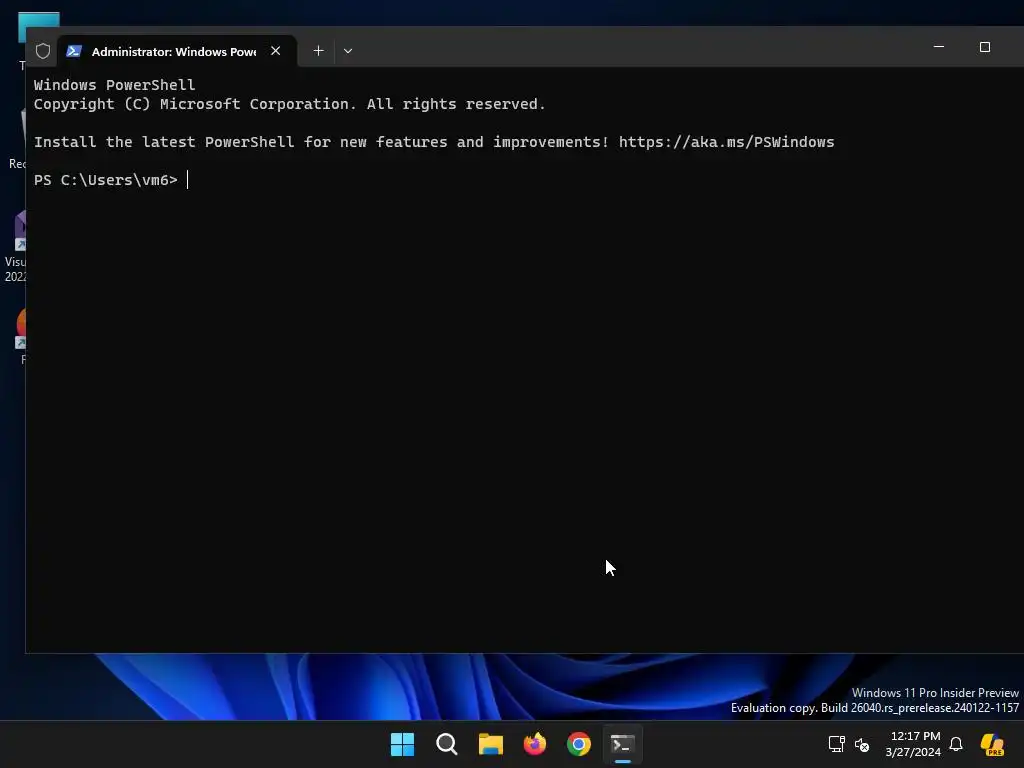The height and width of the screenshot is (768, 1024).
Task: Open a new terminal tab with plus button
Action: pos(318,51)
